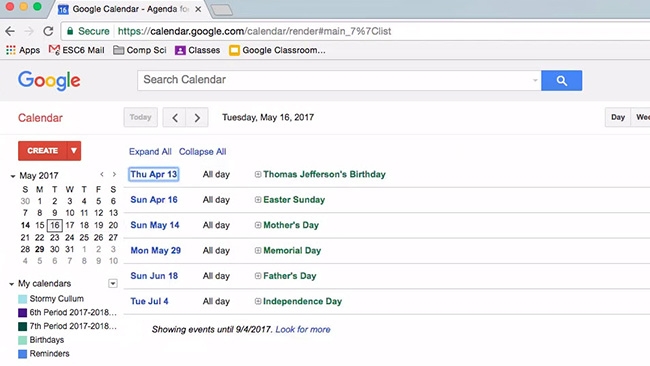Open the Memorial Day event

pyautogui.click(x=292, y=250)
